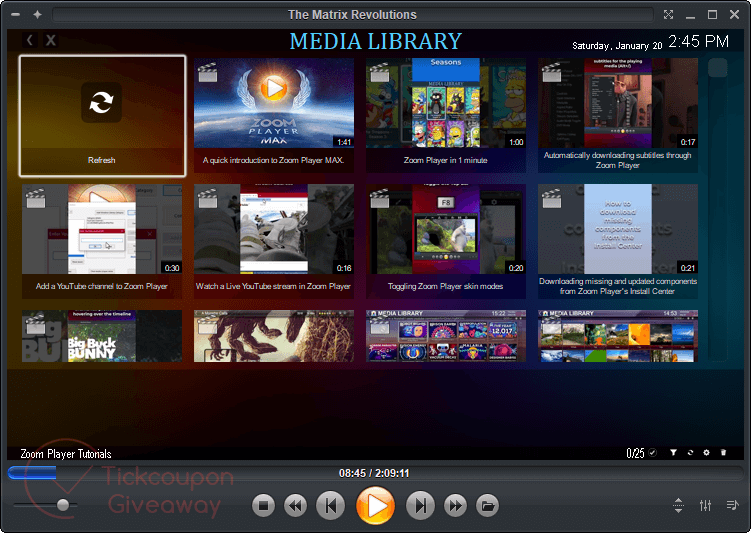Click the small refresh icon in library status bar

690,453
